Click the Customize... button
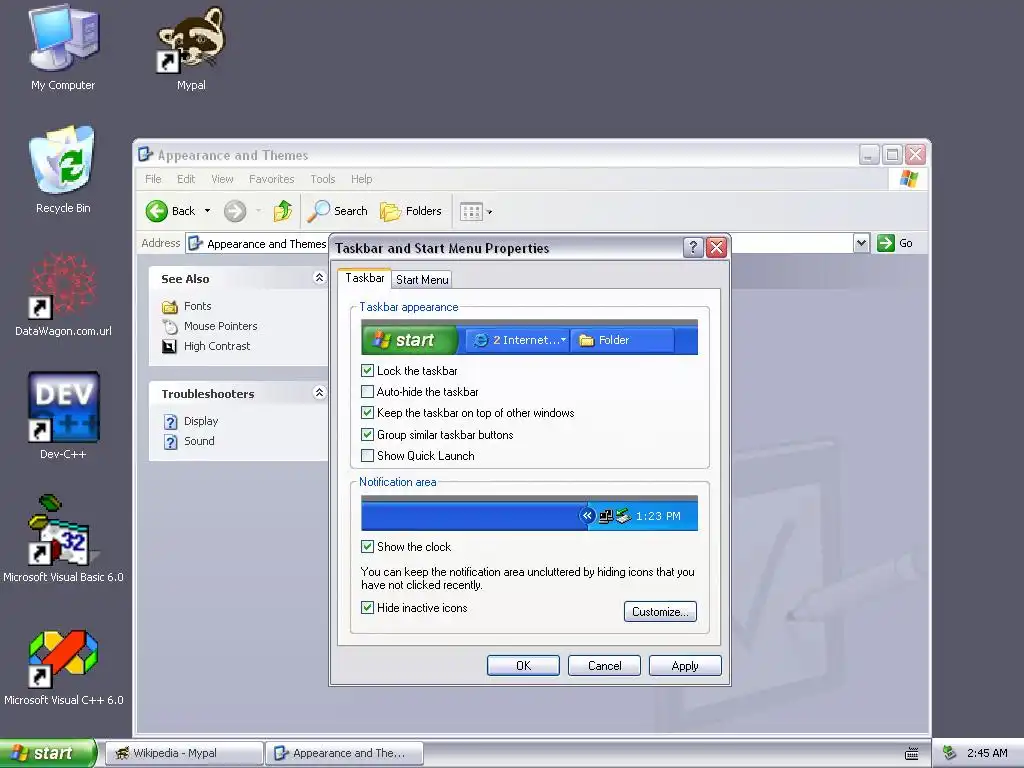The width and height of the screenshot is (1024, 768). (660, 611)
